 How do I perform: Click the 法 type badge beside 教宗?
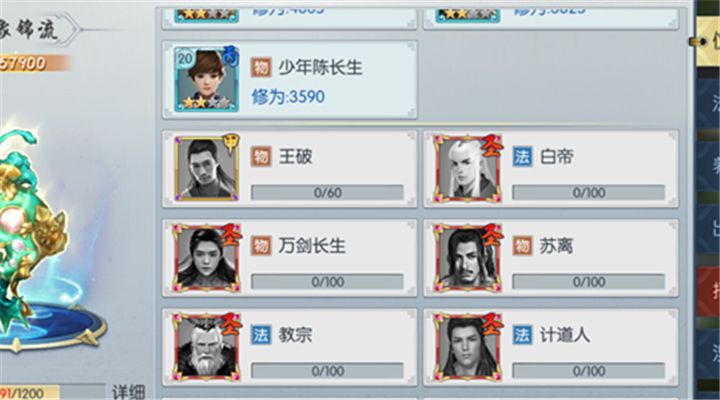[x=261, y=335]
